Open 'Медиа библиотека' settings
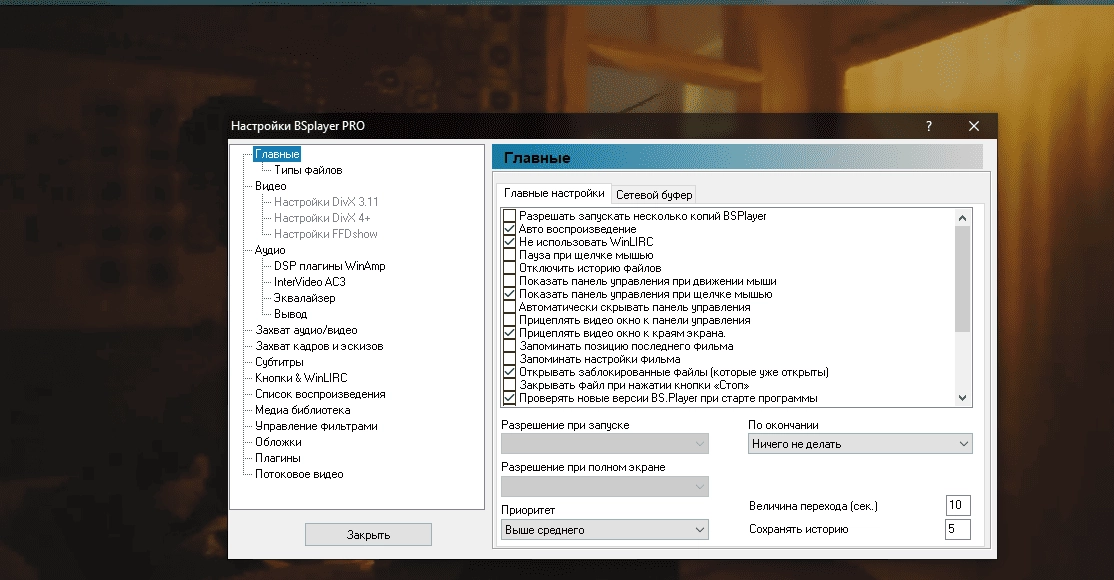Screen dimensions: 1114x580 (x=303, y=410)
